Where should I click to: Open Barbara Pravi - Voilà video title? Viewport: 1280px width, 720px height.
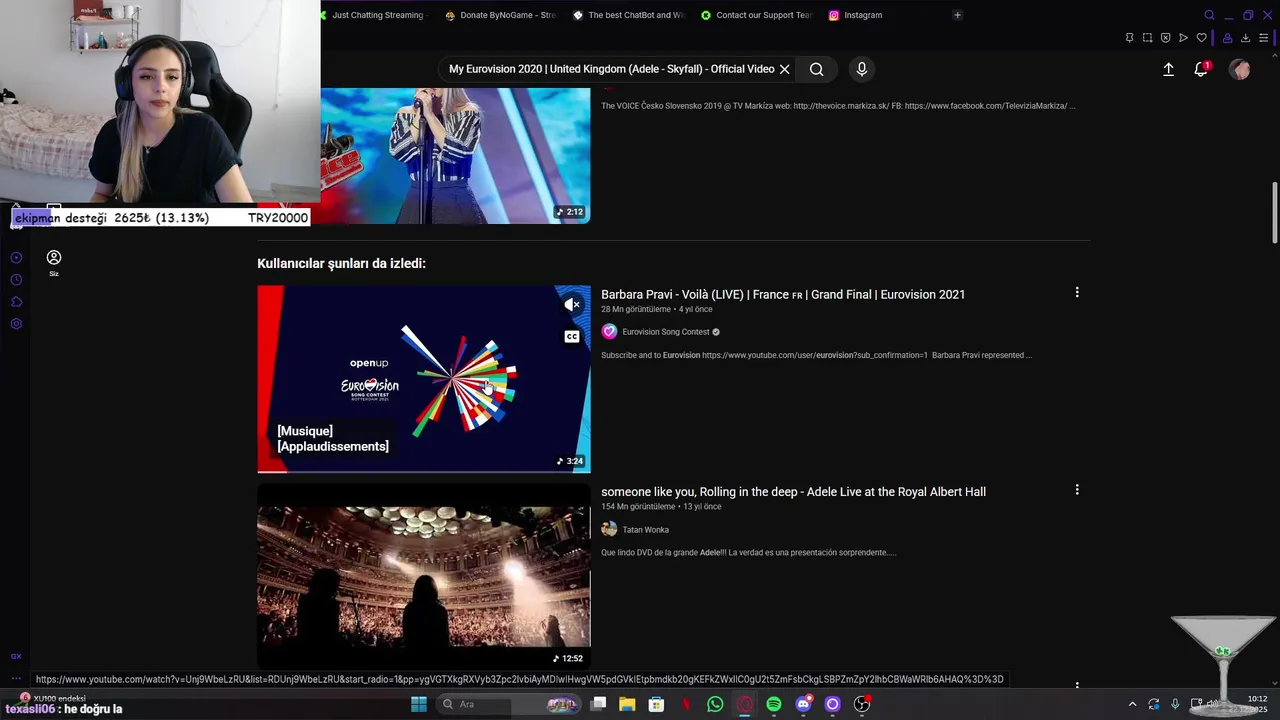tap(783, 295)
